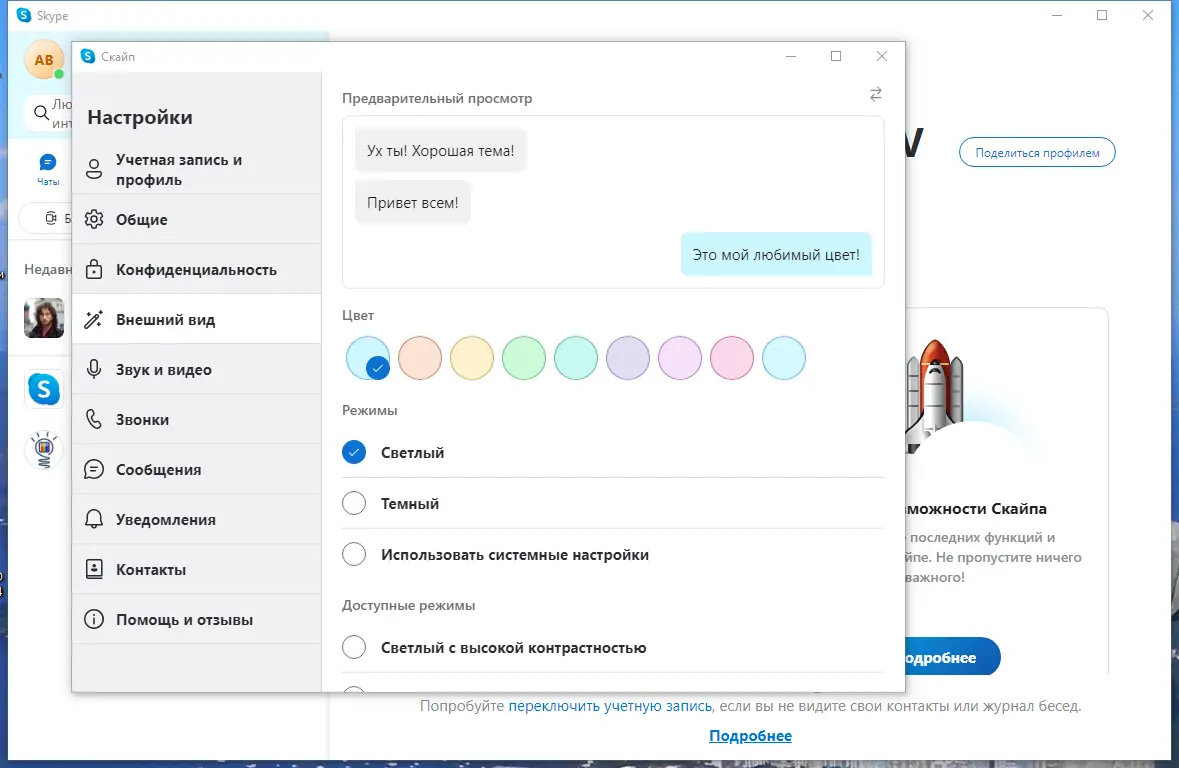This screenshot has height=768, width=1179.
Task: Open Сообщения settings section
Action: (x=197, y=469)
